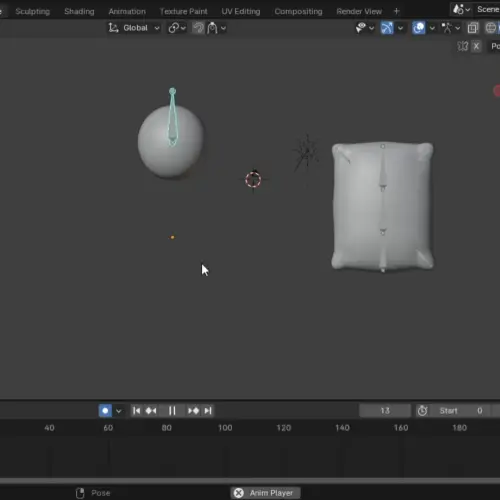Switch to the Texture Paint tab
Viewport: 500px width, 500px height.
pyautogui.click(x=183, y=11)
